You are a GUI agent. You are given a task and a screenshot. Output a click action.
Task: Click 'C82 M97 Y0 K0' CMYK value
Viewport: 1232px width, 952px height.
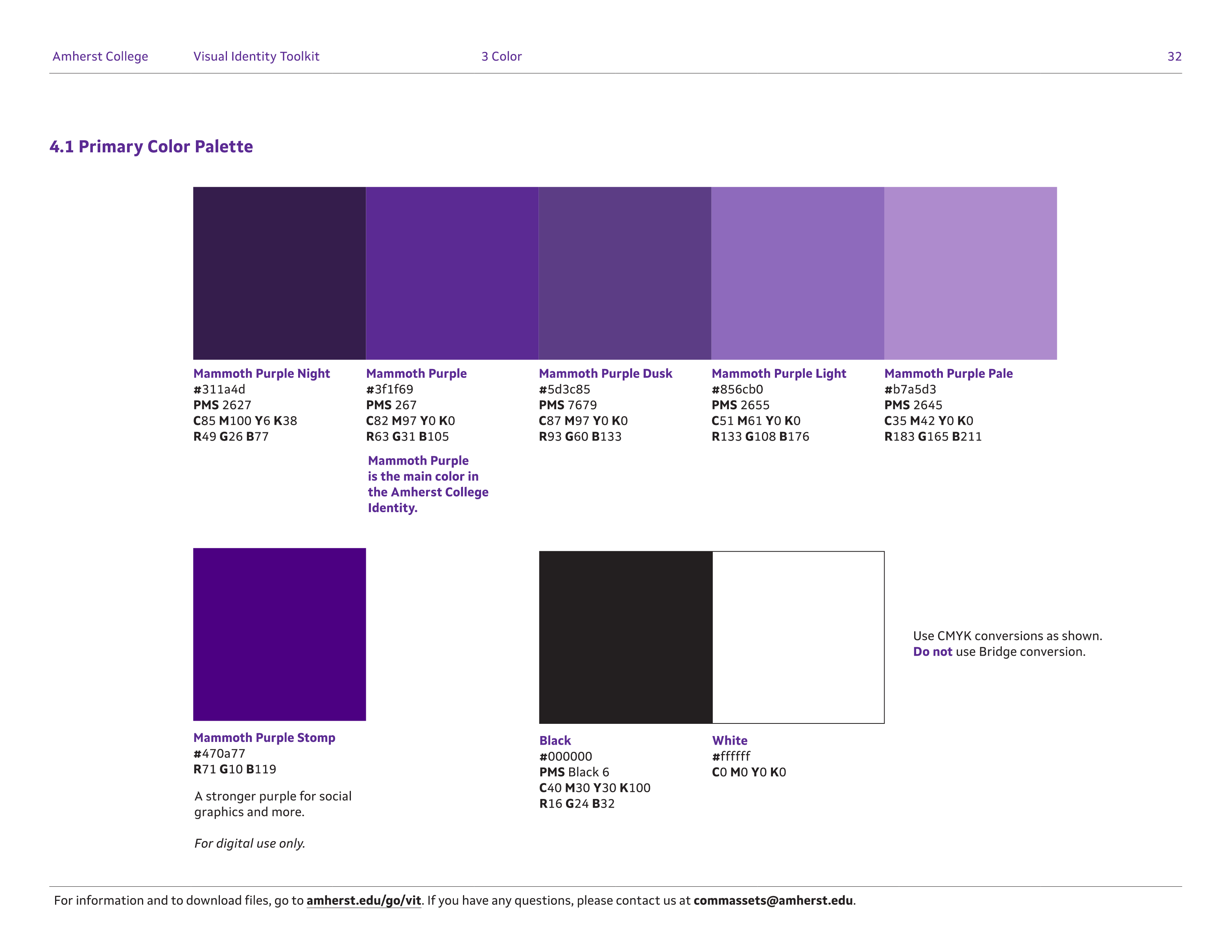pyautogui.click(x=411, y=421)
